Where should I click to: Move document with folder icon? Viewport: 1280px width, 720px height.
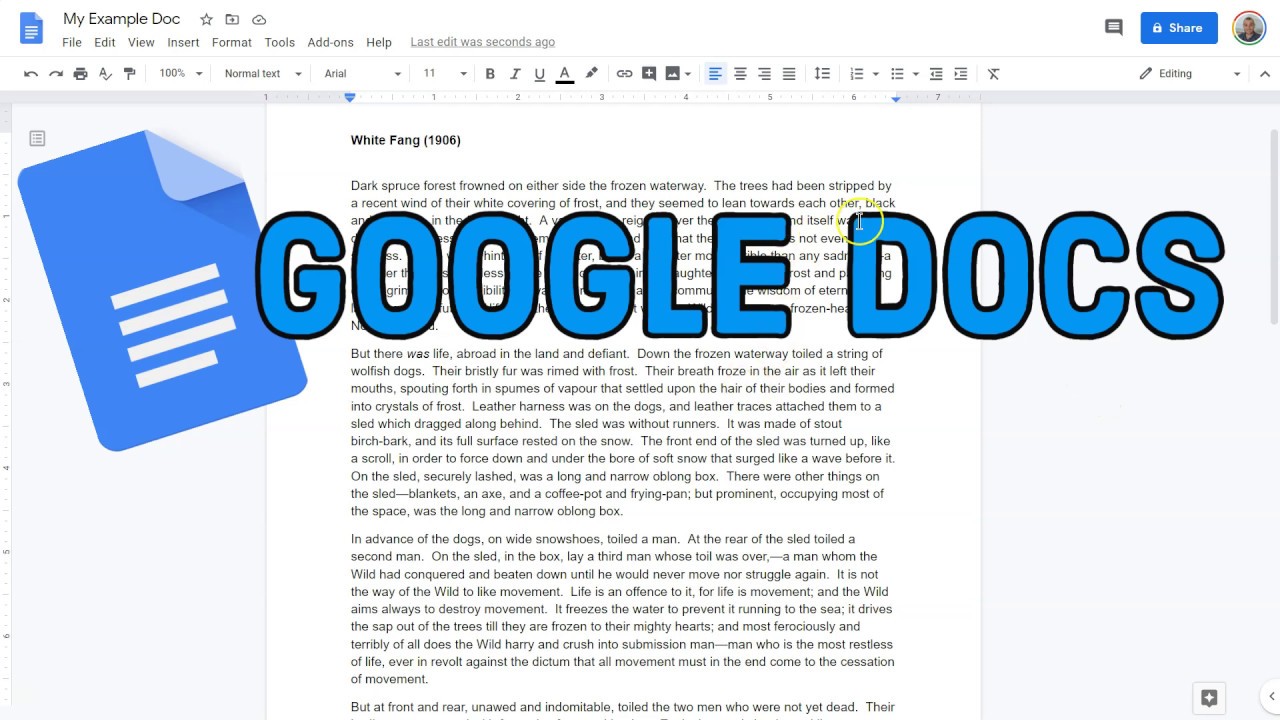point(232,20)
